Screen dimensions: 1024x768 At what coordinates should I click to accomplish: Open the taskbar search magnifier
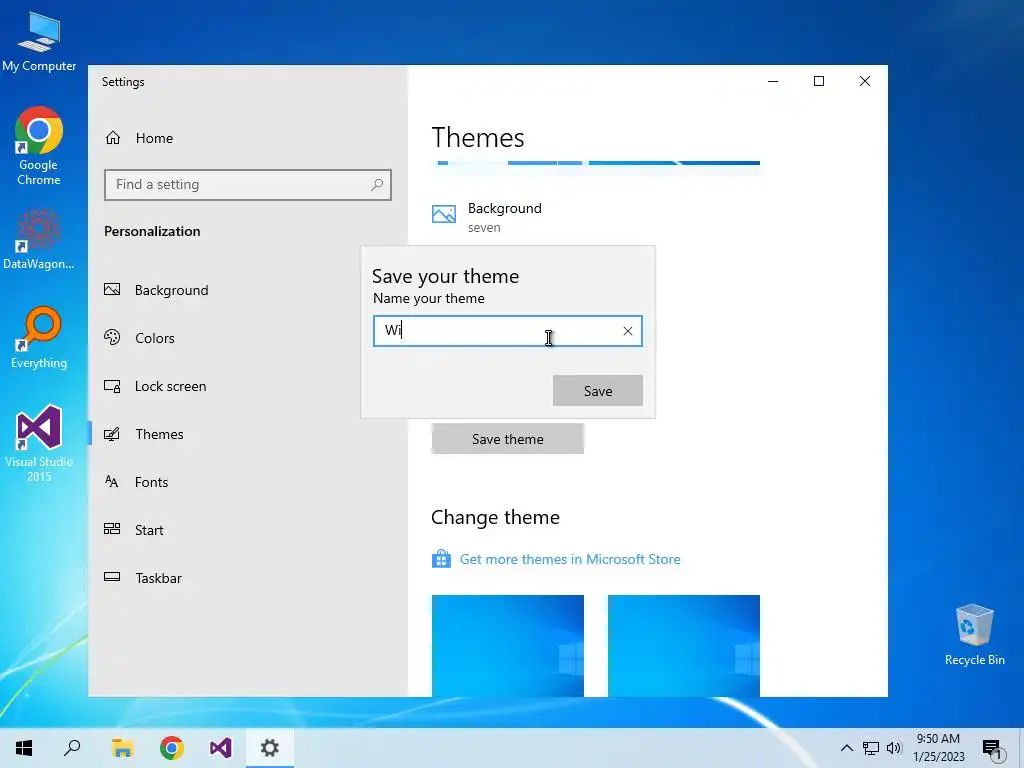[x=72, y=748]
